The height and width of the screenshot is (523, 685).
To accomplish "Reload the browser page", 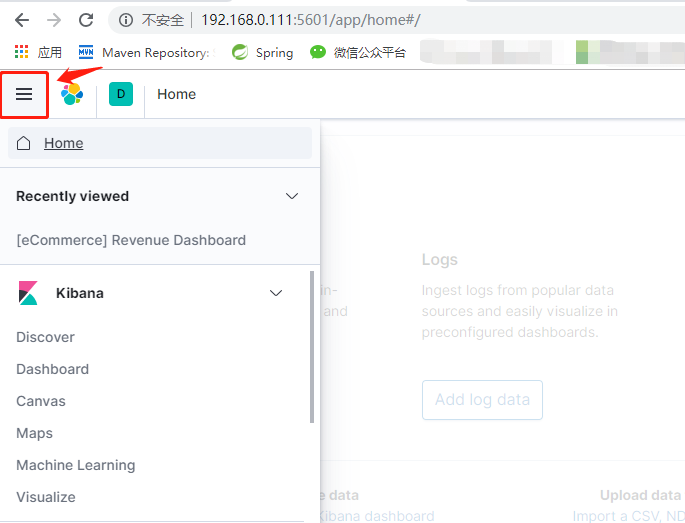I will click(86, 20).
